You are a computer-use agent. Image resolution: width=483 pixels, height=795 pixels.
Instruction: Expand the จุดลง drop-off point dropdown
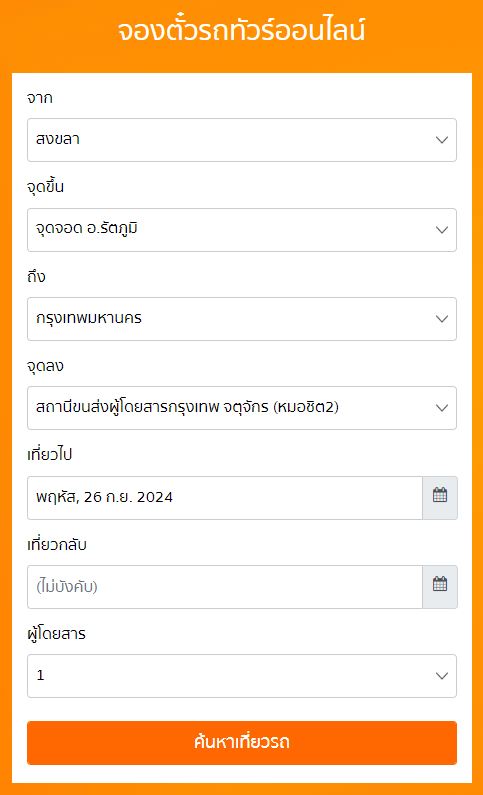242,408
